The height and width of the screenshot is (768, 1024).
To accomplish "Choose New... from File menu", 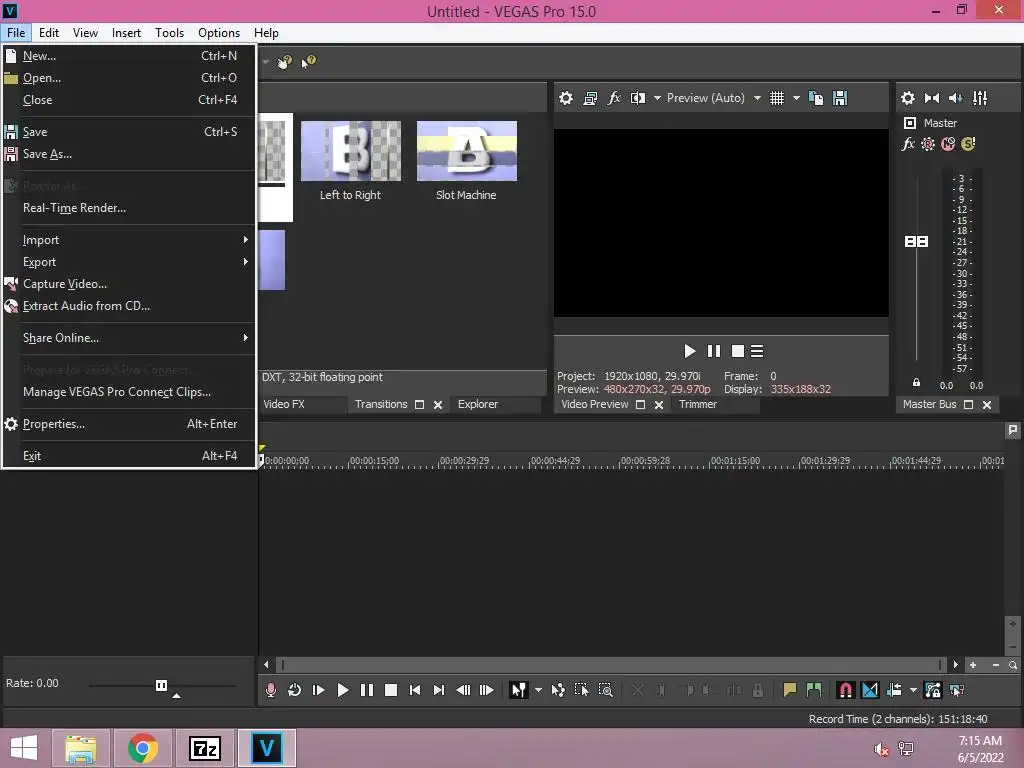I will 129,56.
